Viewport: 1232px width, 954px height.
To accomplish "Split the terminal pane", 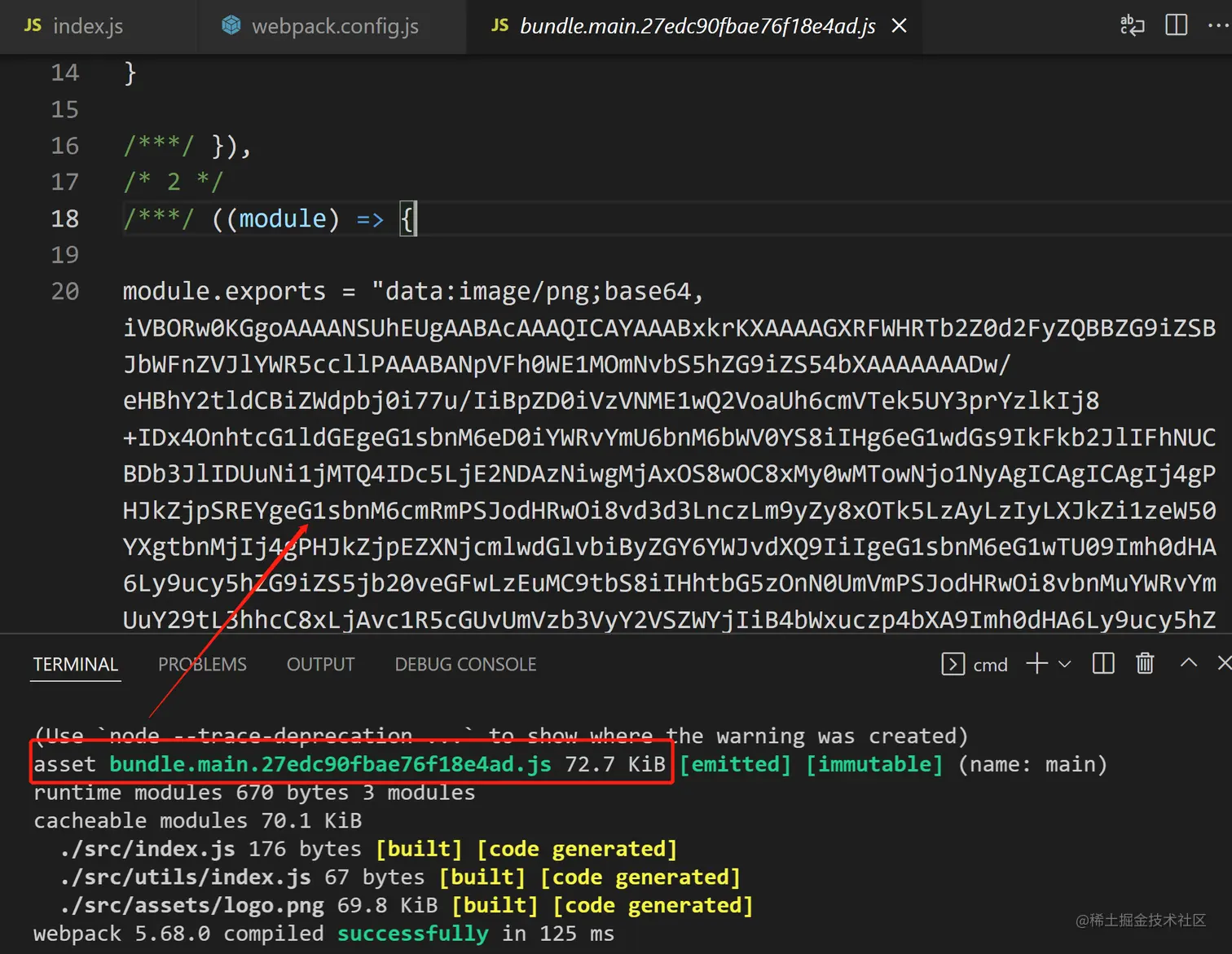I will (1103, 663).
